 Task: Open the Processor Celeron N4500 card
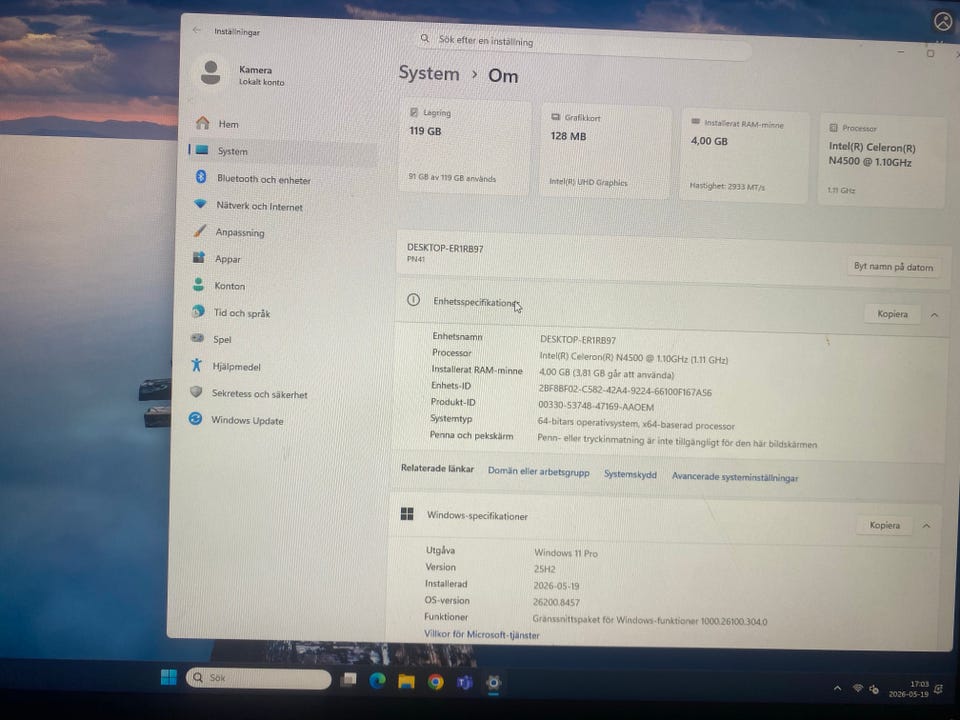[x=882, y=161]
